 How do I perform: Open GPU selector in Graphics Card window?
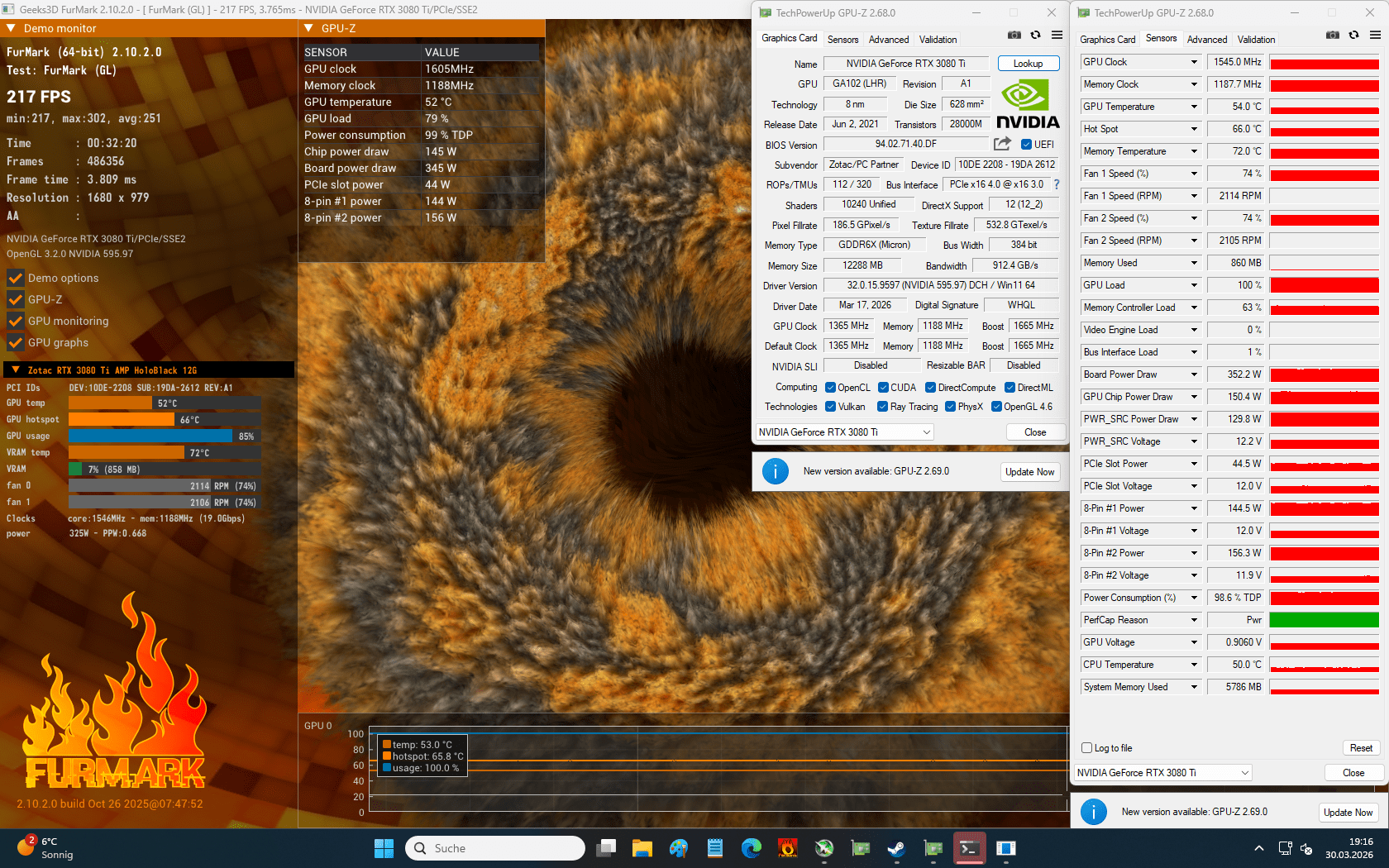coord(844,432)
